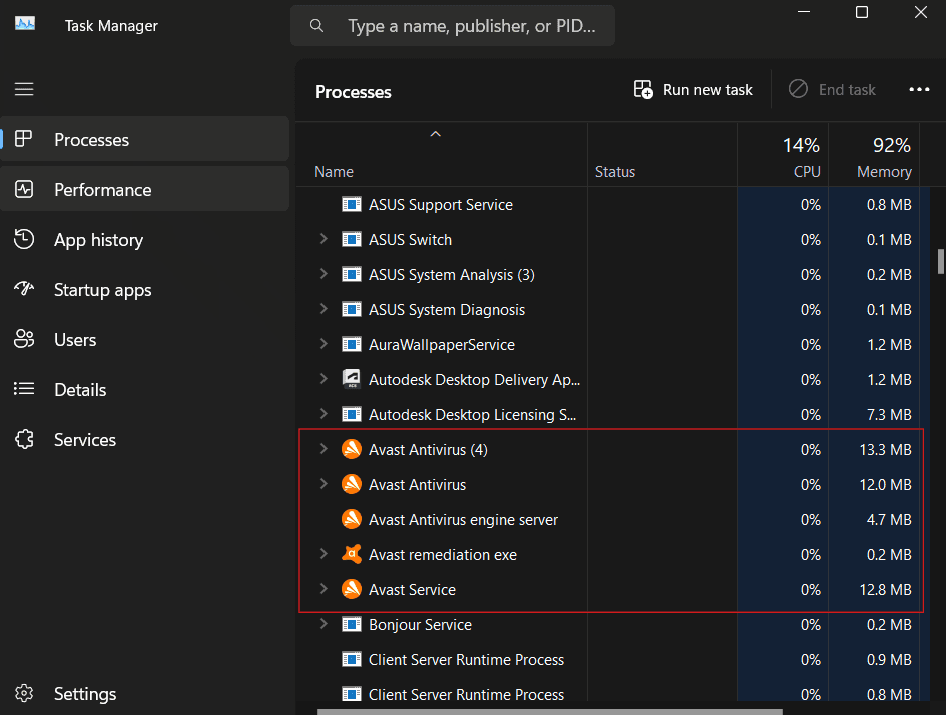This screenshot has height=715, width=946.
Task: Click the 12.8 MB memory value
Action: pos(885,589)
